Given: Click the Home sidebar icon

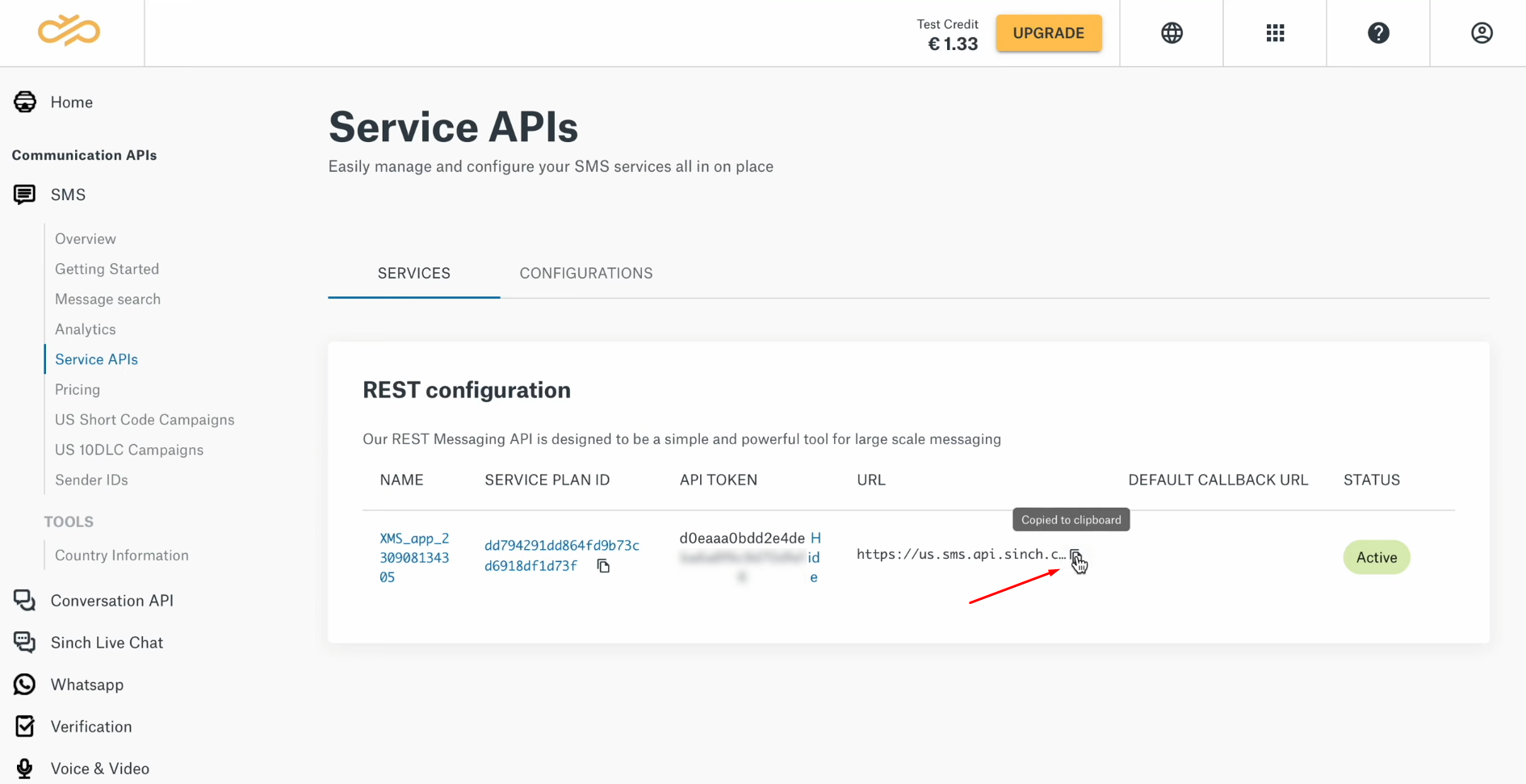Looking at the screenshot, I should click(25, 102).
